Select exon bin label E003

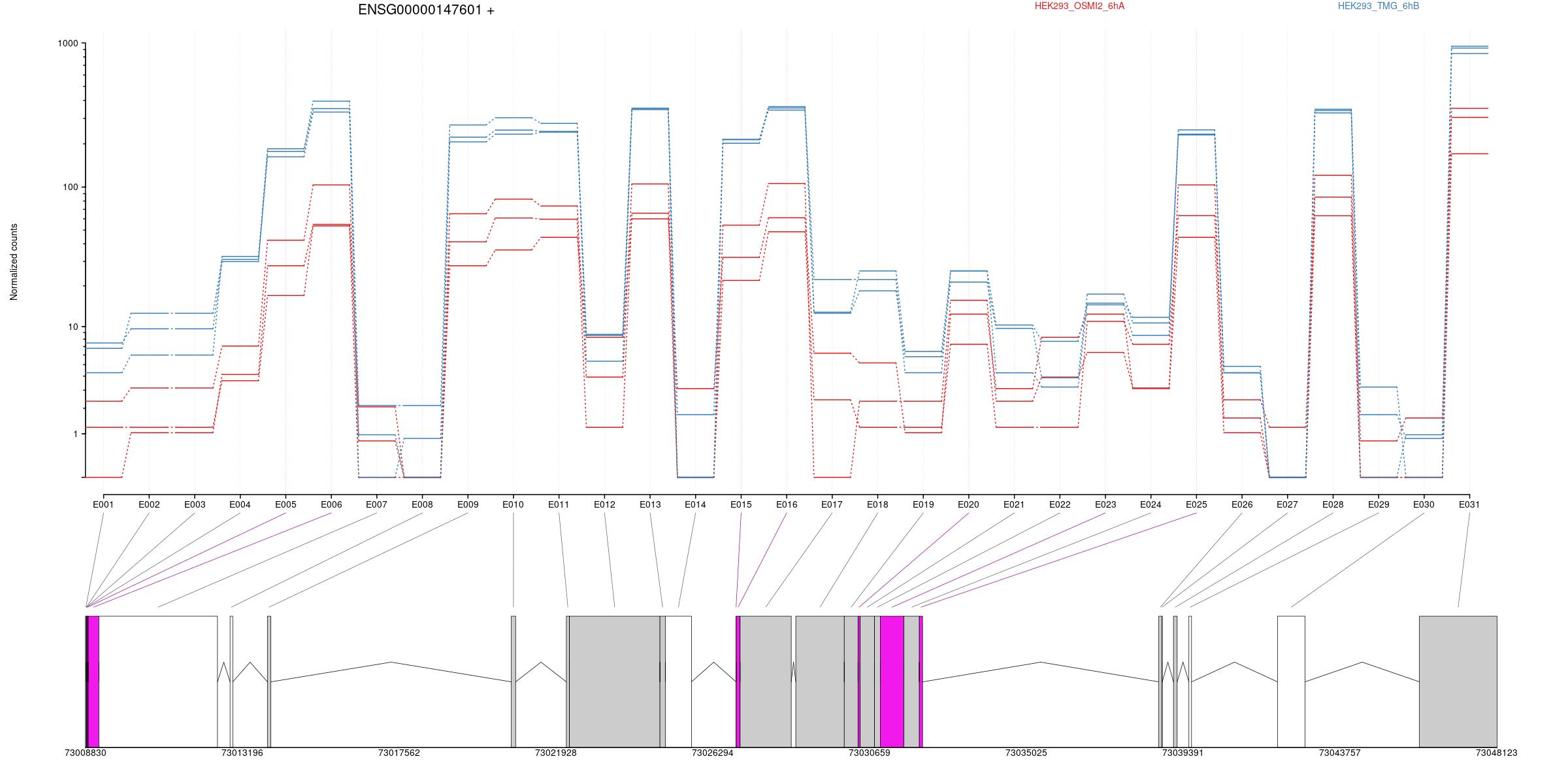(x=195, y=504)
